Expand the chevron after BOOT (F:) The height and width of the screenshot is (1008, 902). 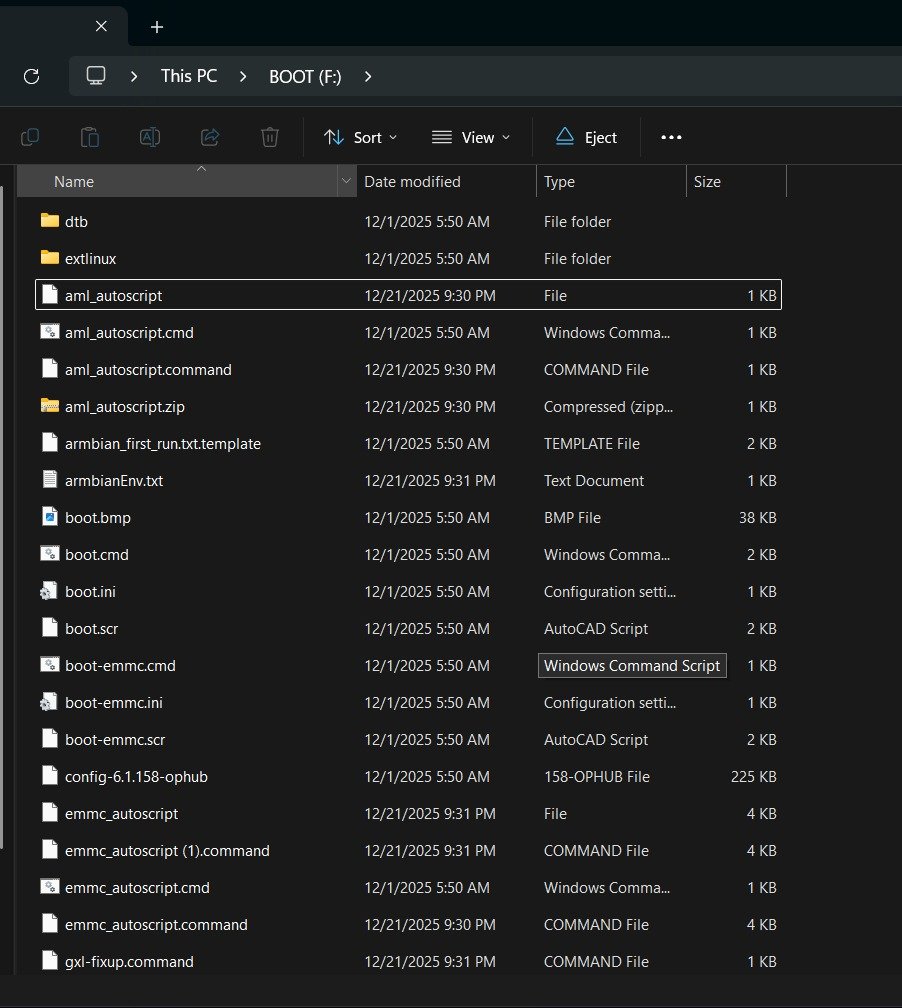pos(368,76)
